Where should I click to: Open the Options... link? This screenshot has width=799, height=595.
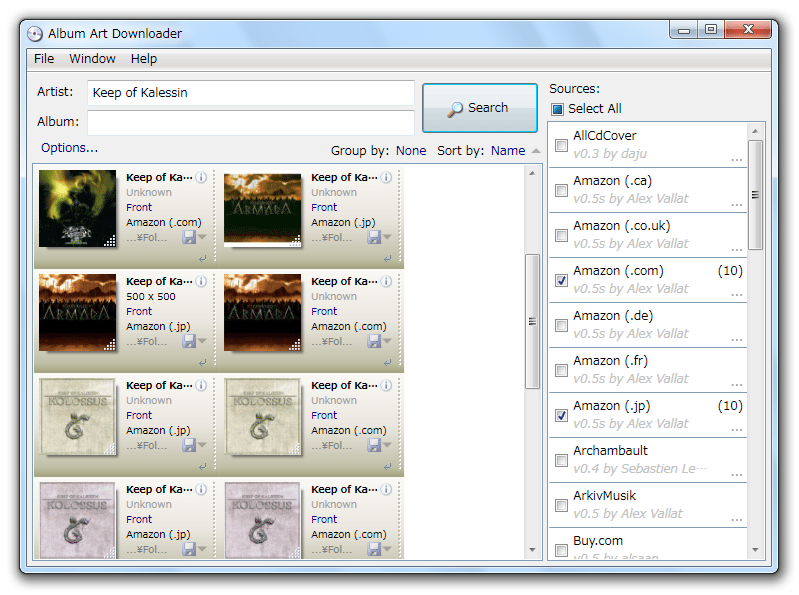(x=69, y=148)
